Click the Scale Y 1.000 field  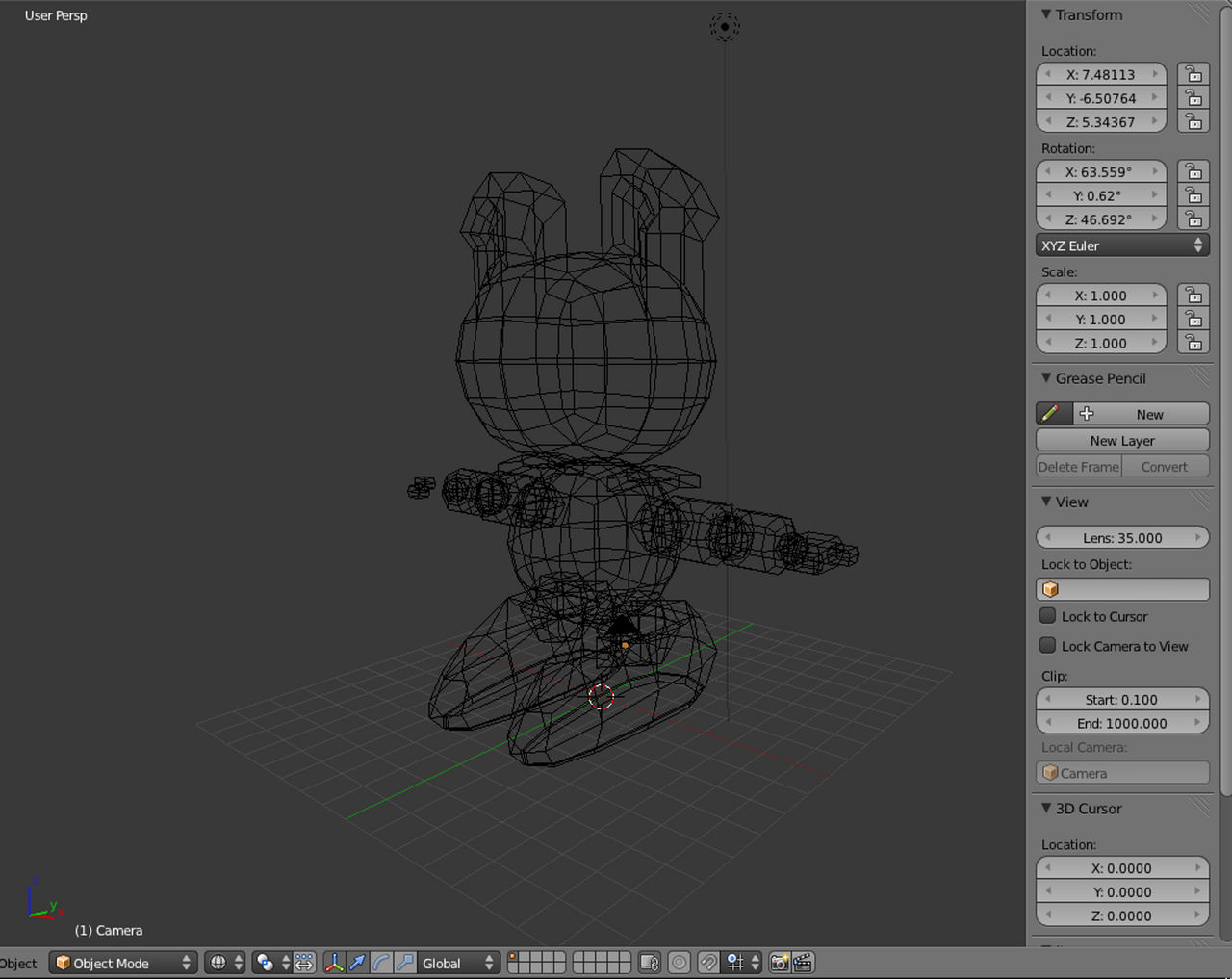pyautogui.click(x=1101, y=319)
